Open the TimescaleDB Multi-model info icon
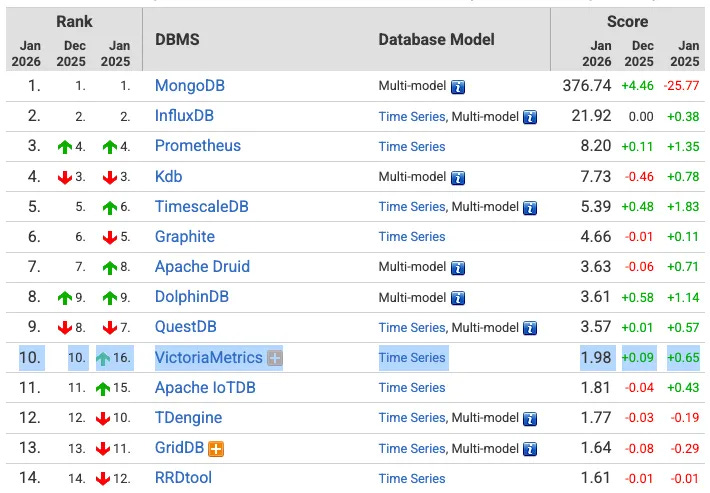This screenshot has width=710, height=493. (x=530, y=207)
